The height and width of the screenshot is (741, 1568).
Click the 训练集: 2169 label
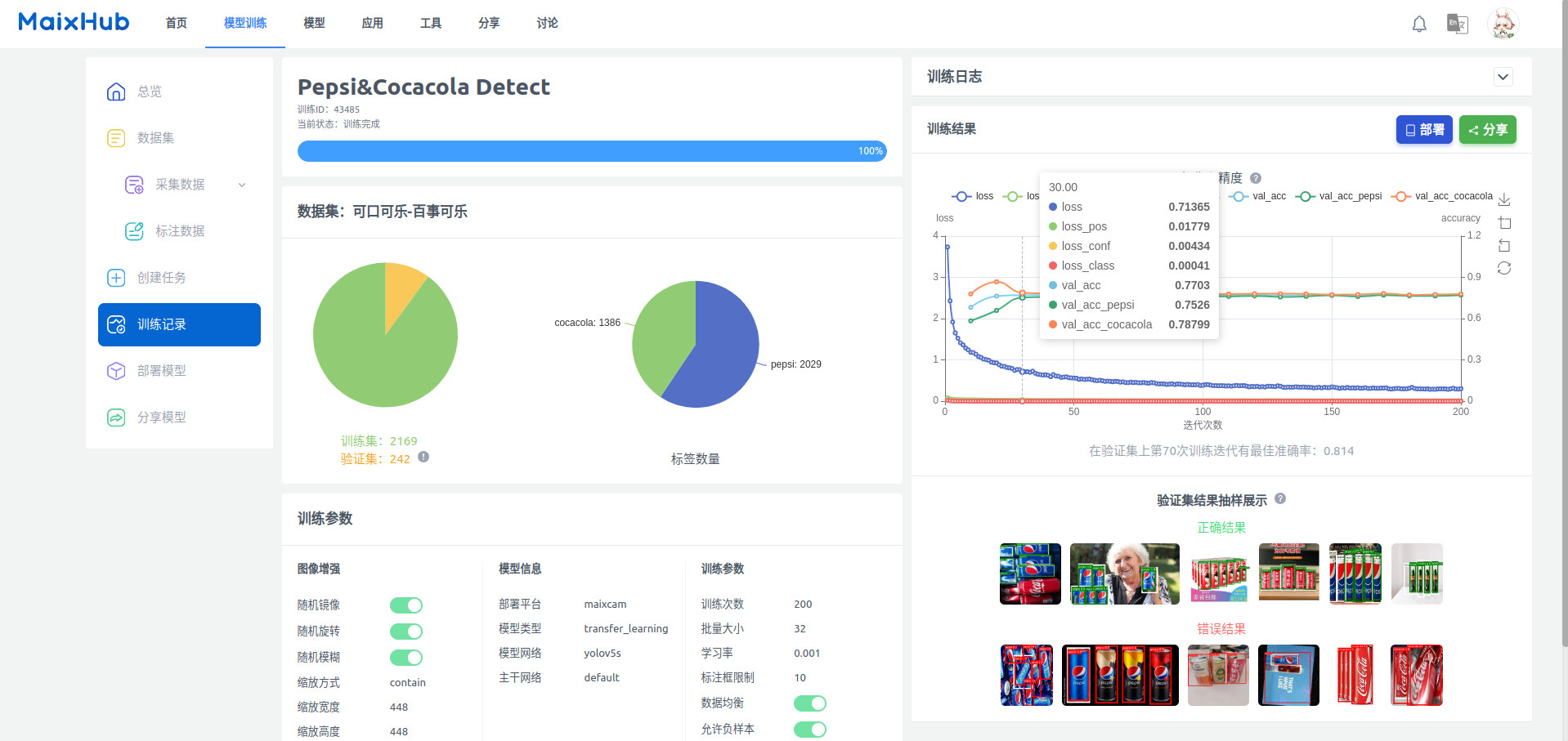pyautogui.click(x=379, y=441)
